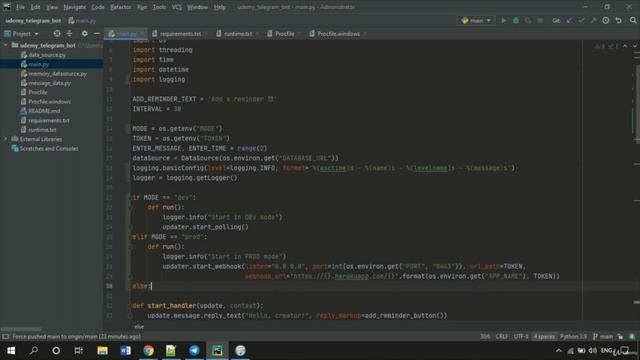The image size is (640, 360).
Task: Switch to the runtime.txt editor tab
Action: (x=237, y=34)
